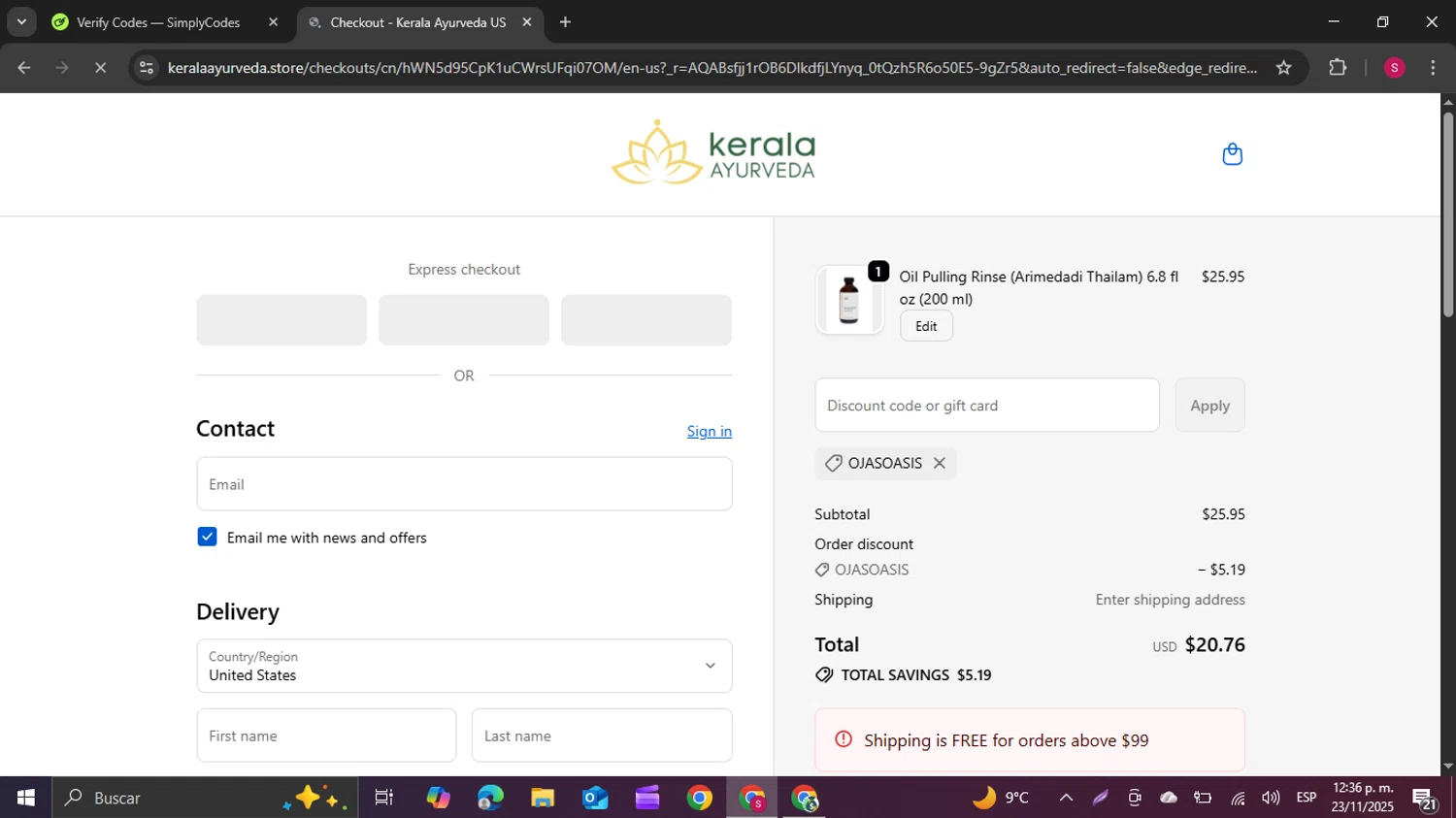
Task: Click the TOTAL SAVINGS $5.19 text
Action: click(916, 675)
